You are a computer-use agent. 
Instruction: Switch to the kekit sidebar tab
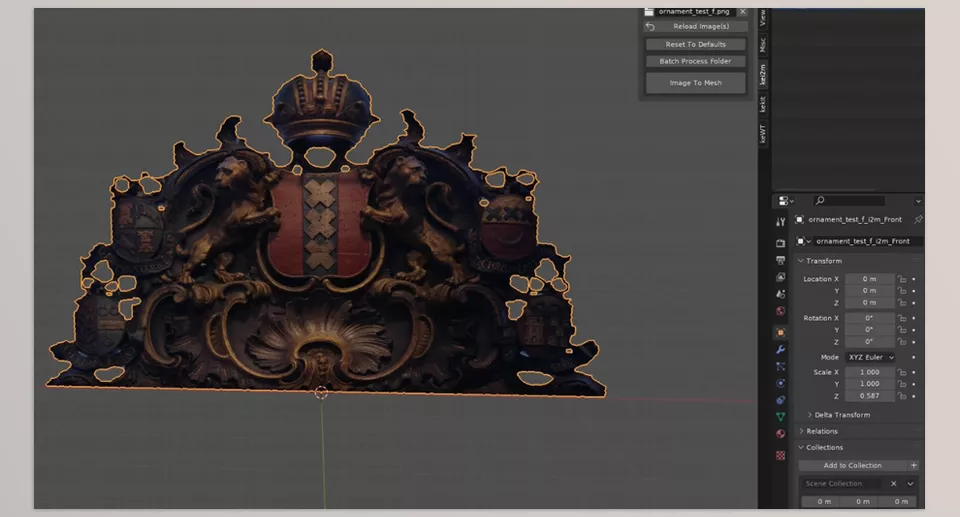[763, 104]
